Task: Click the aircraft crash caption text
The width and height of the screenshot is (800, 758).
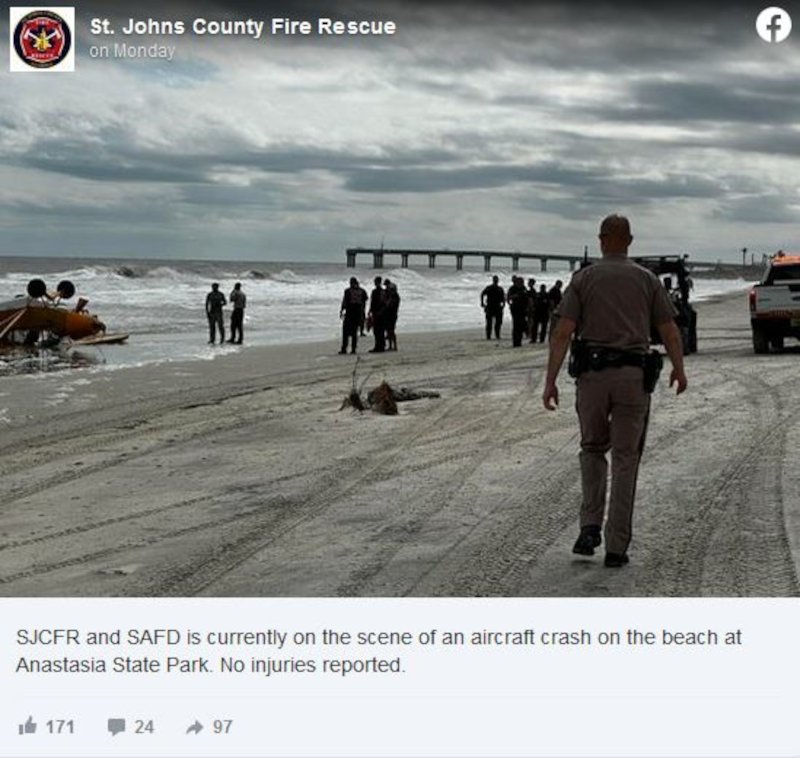Action: (379, 651)
